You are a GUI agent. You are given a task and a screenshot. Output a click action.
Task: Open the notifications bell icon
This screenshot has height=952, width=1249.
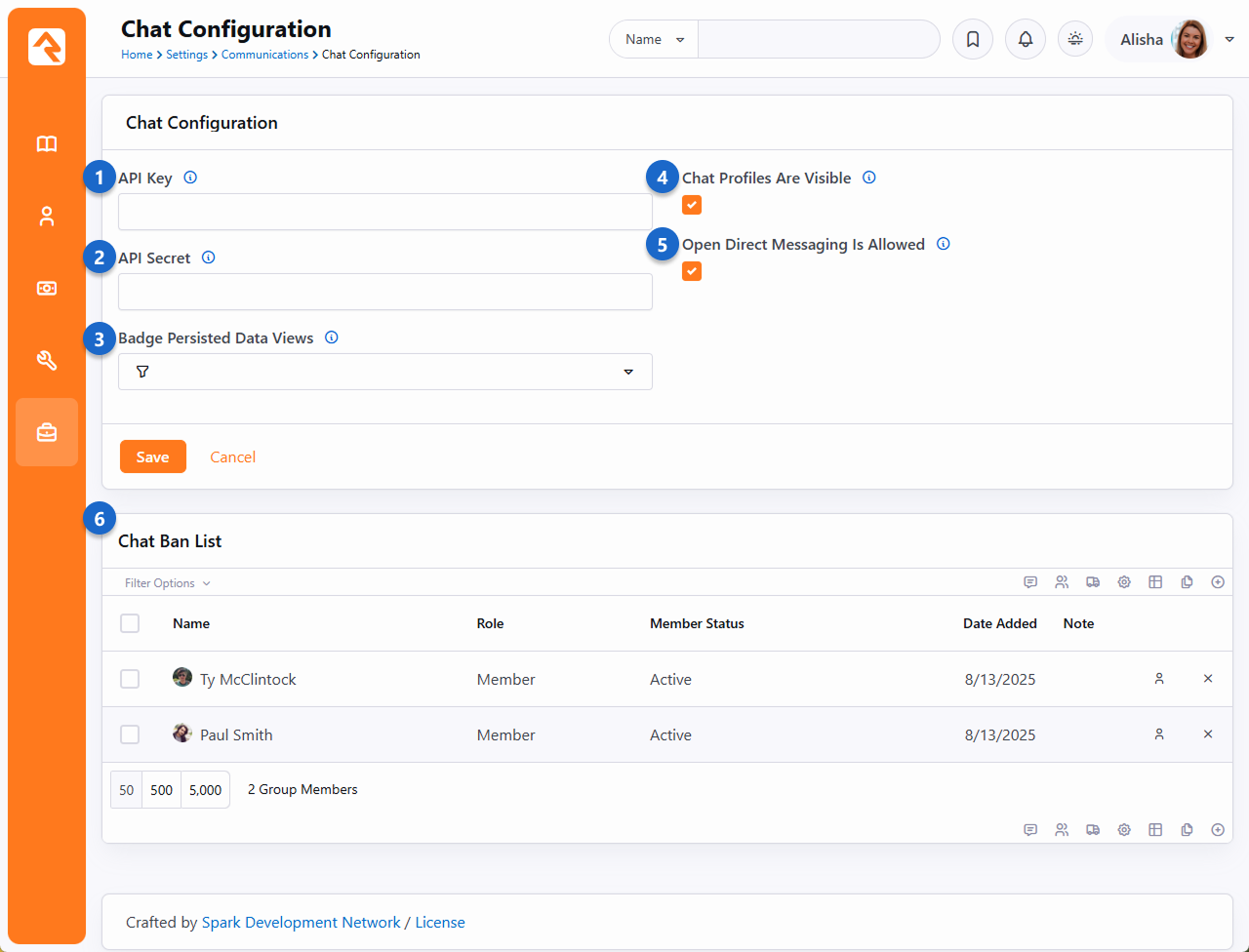[1026, 40]
